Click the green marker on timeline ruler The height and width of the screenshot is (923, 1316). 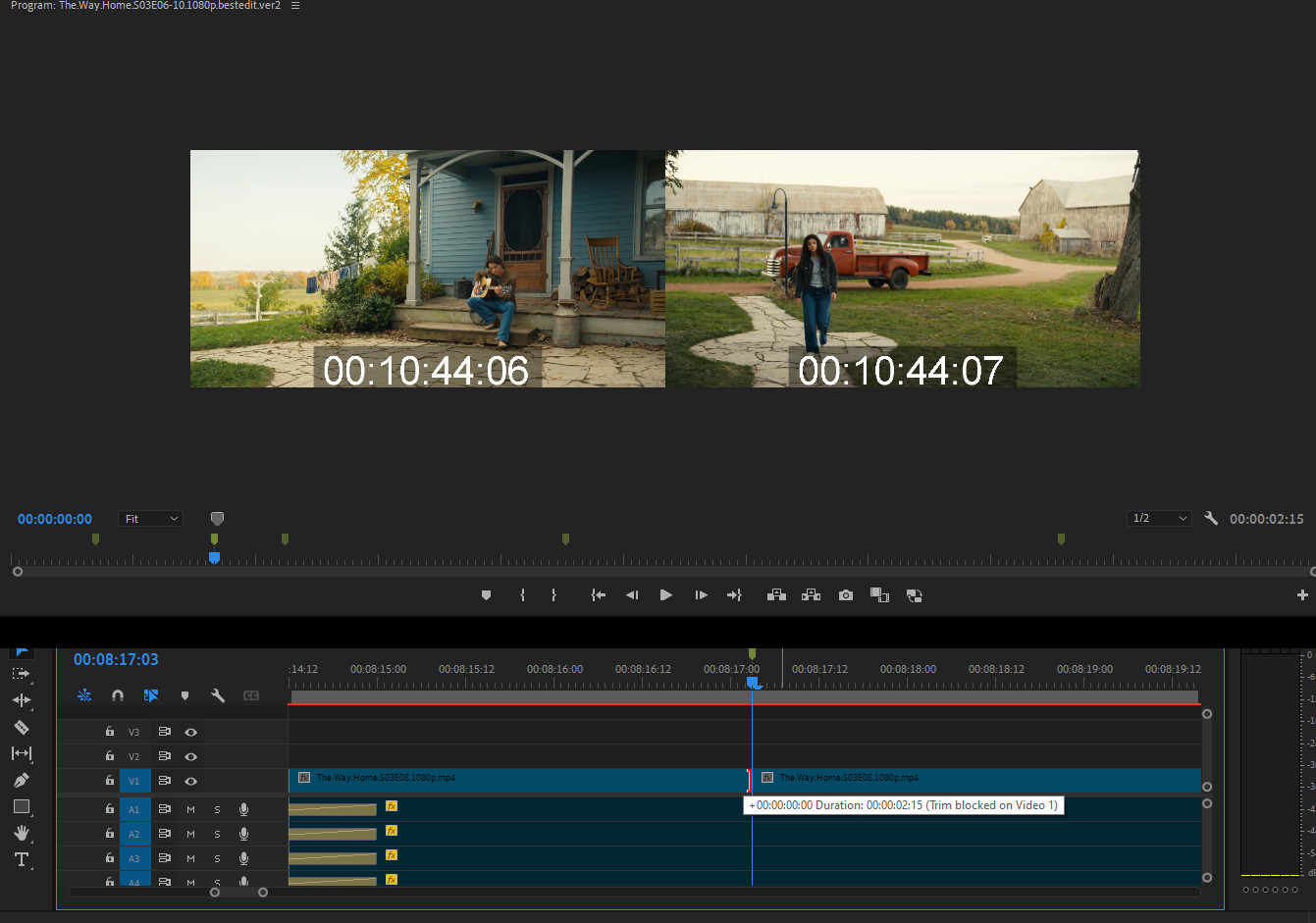pos(752,654)
